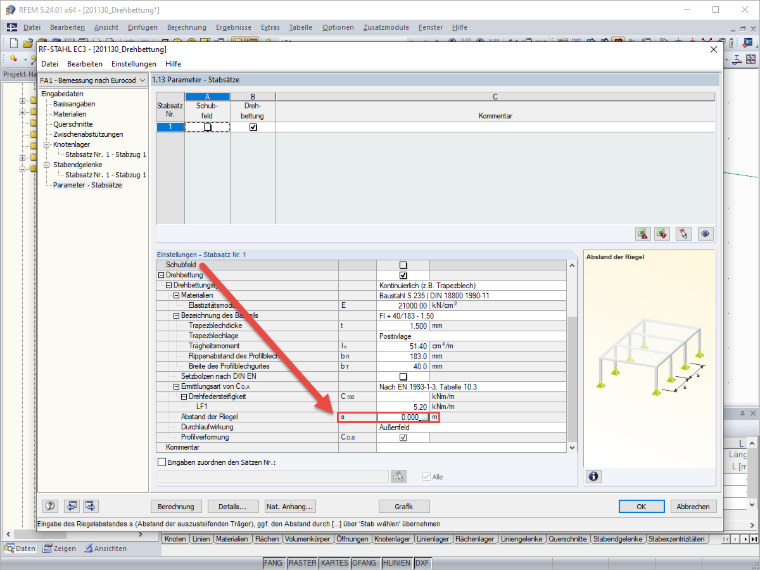This screenshot has height=570, width=760.
Task: Enable Setzbolzen nach DIN EN checkbox
Action: [403, 376]
